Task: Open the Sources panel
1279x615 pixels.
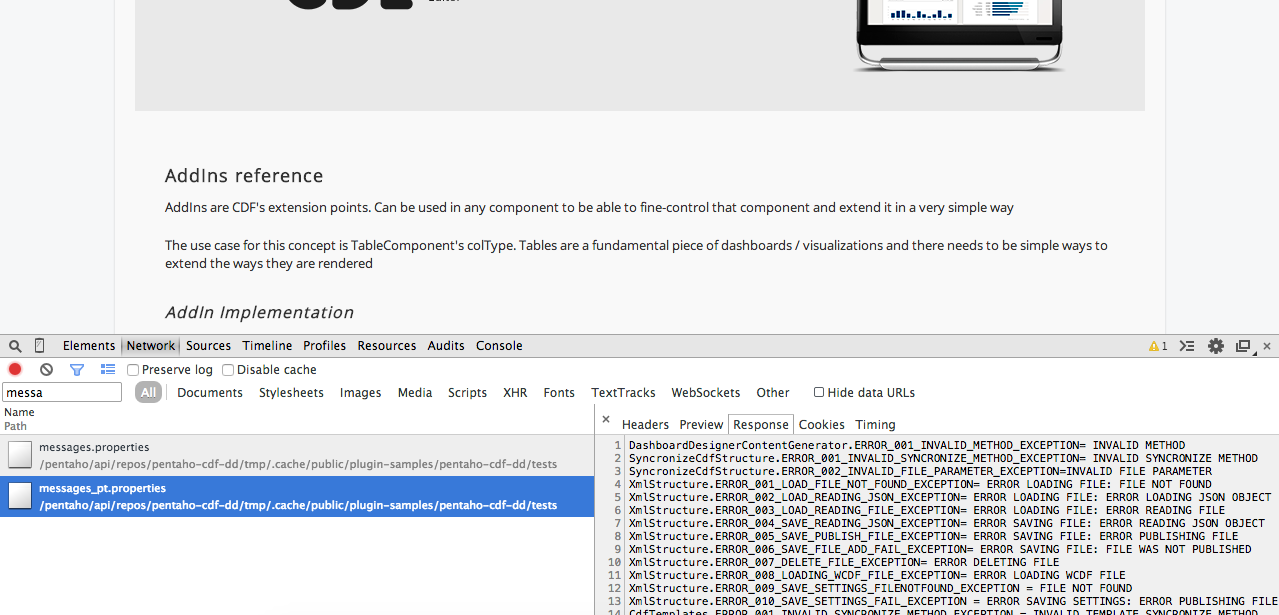Action: [x=209, y=346]
